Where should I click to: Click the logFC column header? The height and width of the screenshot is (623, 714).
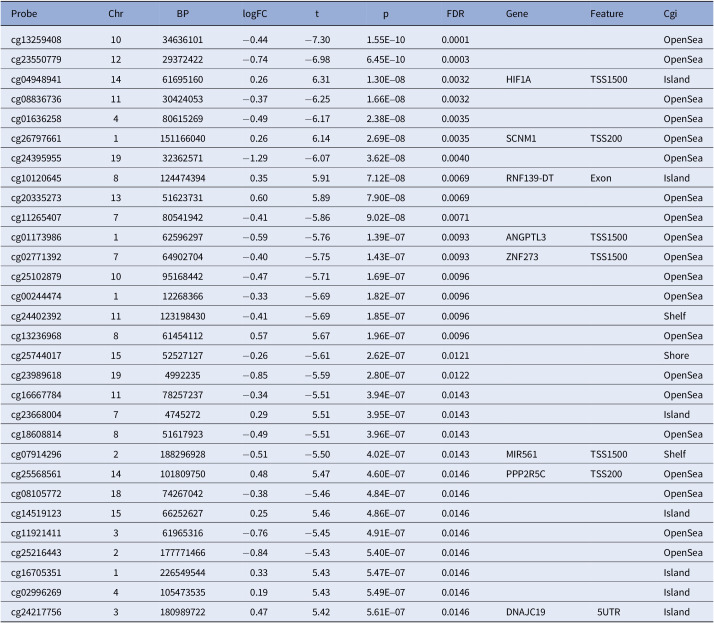[255, 14]
